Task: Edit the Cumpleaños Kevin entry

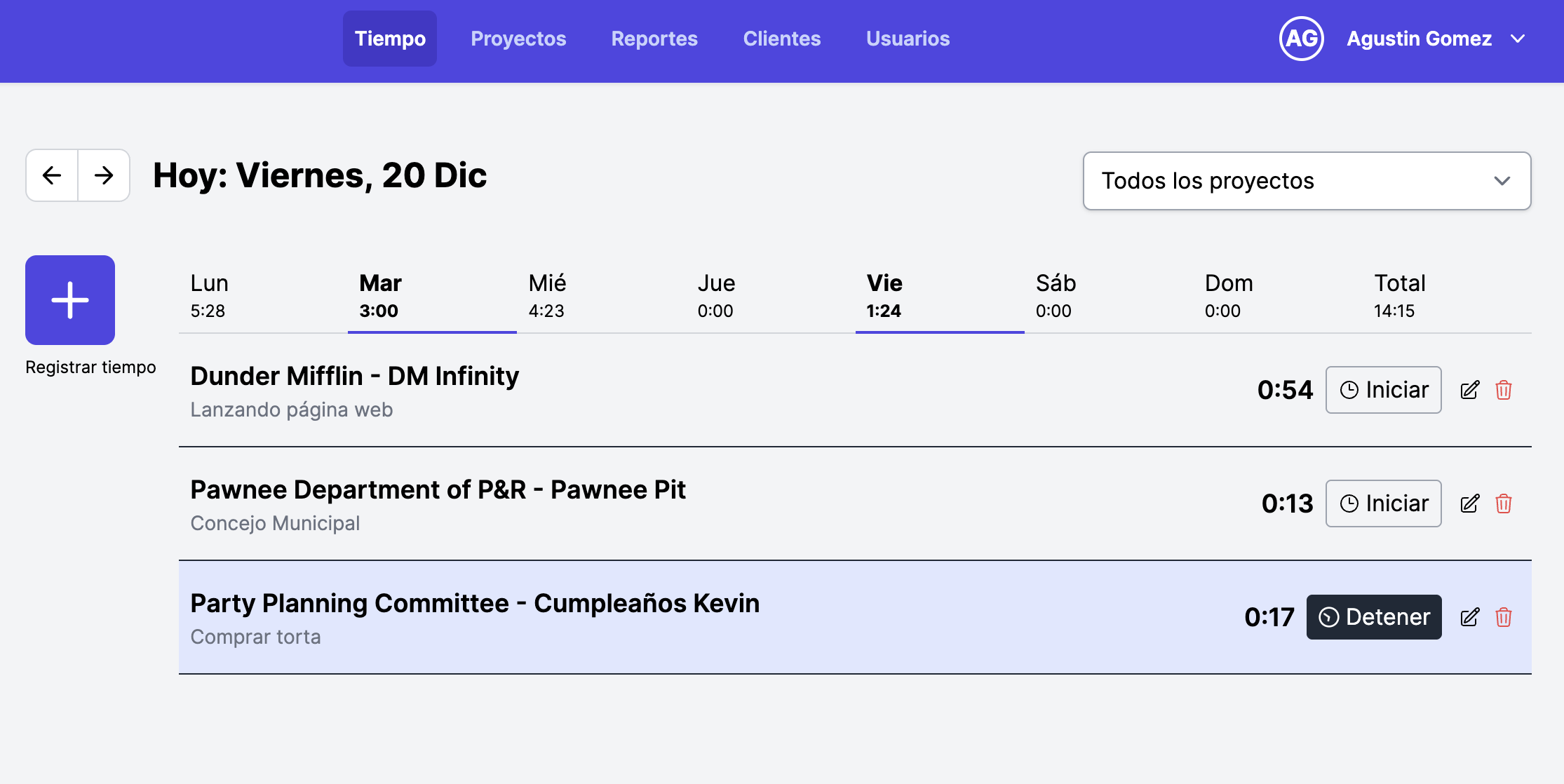Action: click(x=1470, y=618)
